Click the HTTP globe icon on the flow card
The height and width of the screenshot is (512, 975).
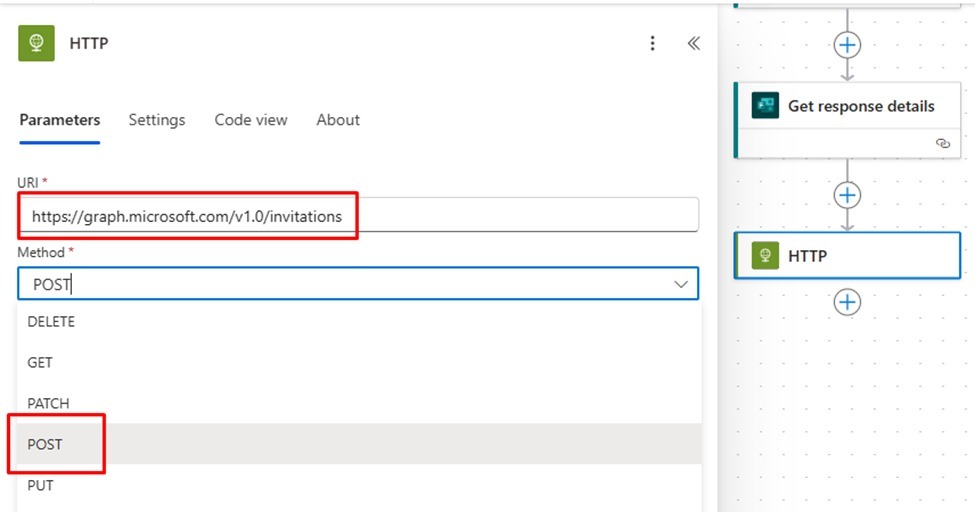point(765,256)
